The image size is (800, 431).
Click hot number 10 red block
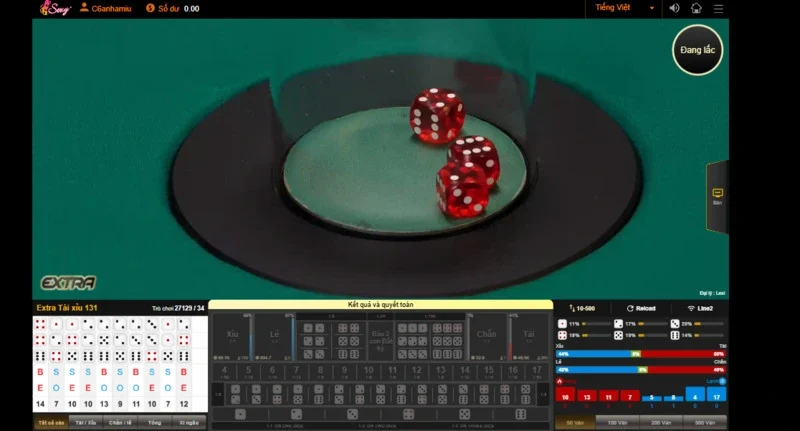point(565,396)
